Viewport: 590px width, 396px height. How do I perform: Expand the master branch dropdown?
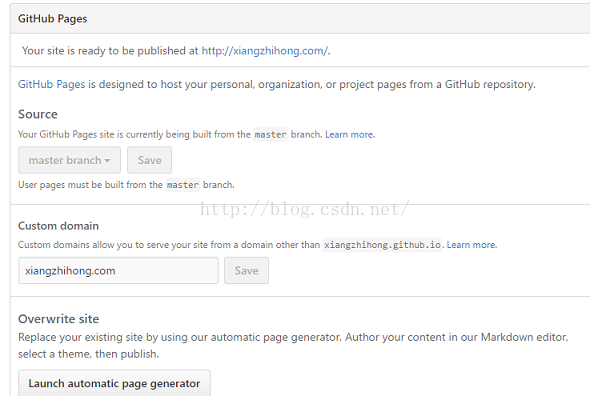point(70,160)
